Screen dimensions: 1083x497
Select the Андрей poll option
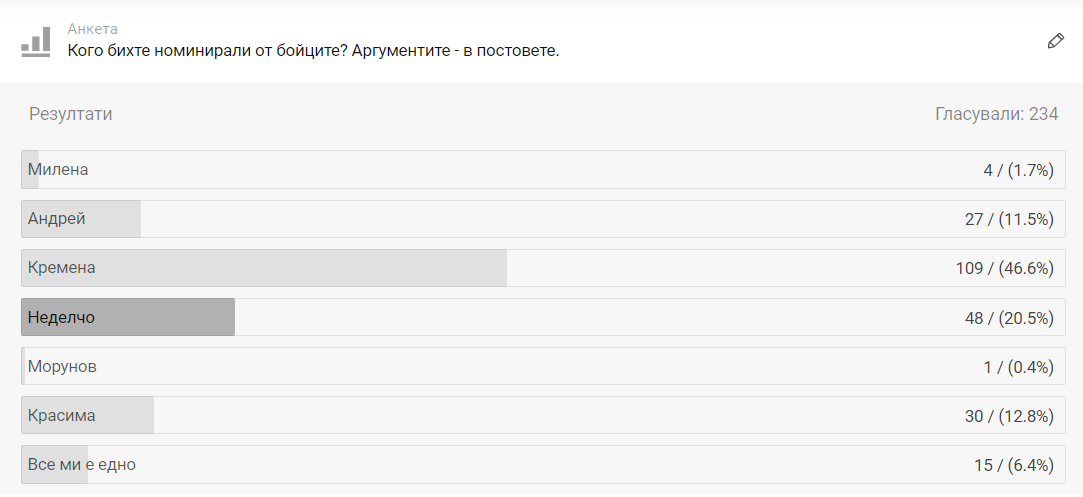pos(57,219)
